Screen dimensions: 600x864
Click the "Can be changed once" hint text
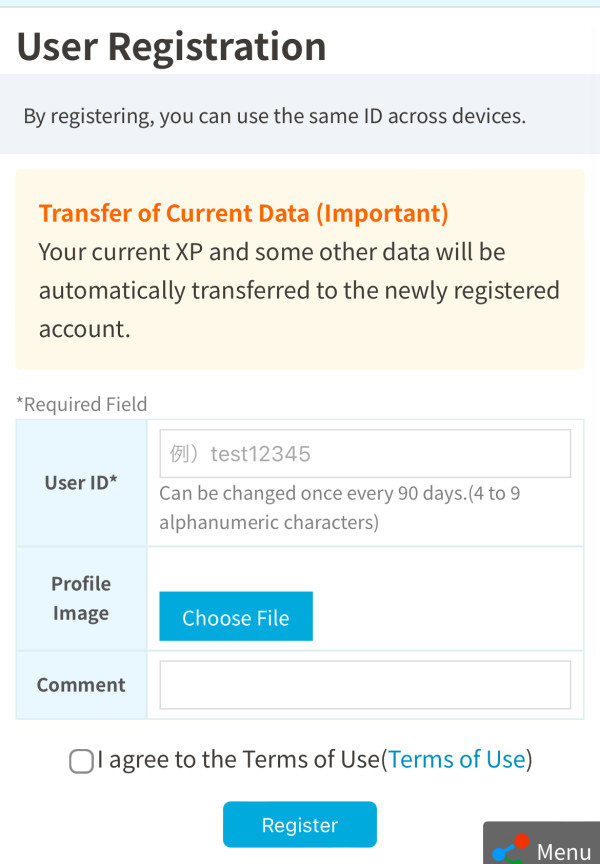click(340, 493)
